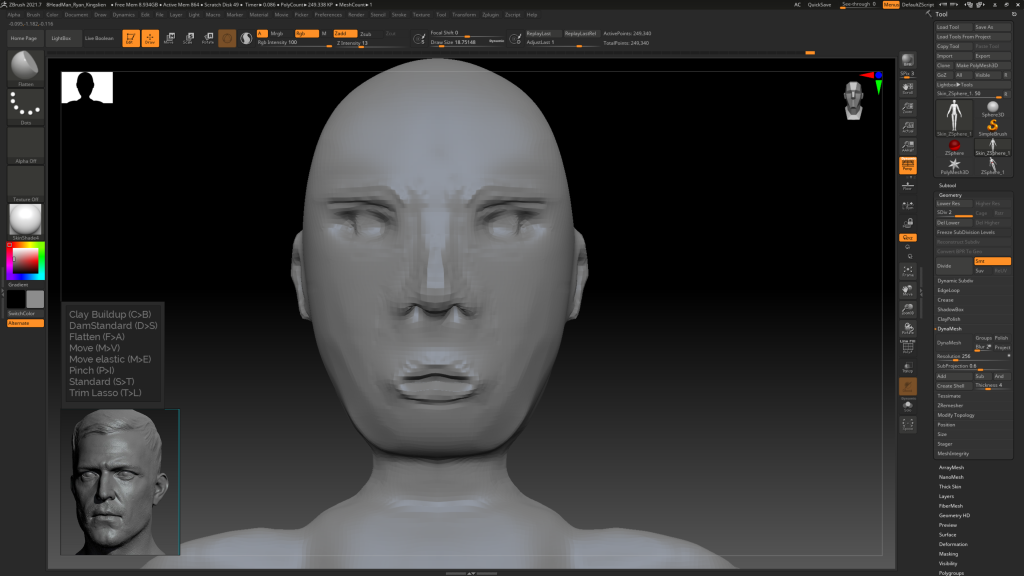Click the head reference image thumbnail
The height and width of the screenshot is (576, 1024).
point(120,483)
